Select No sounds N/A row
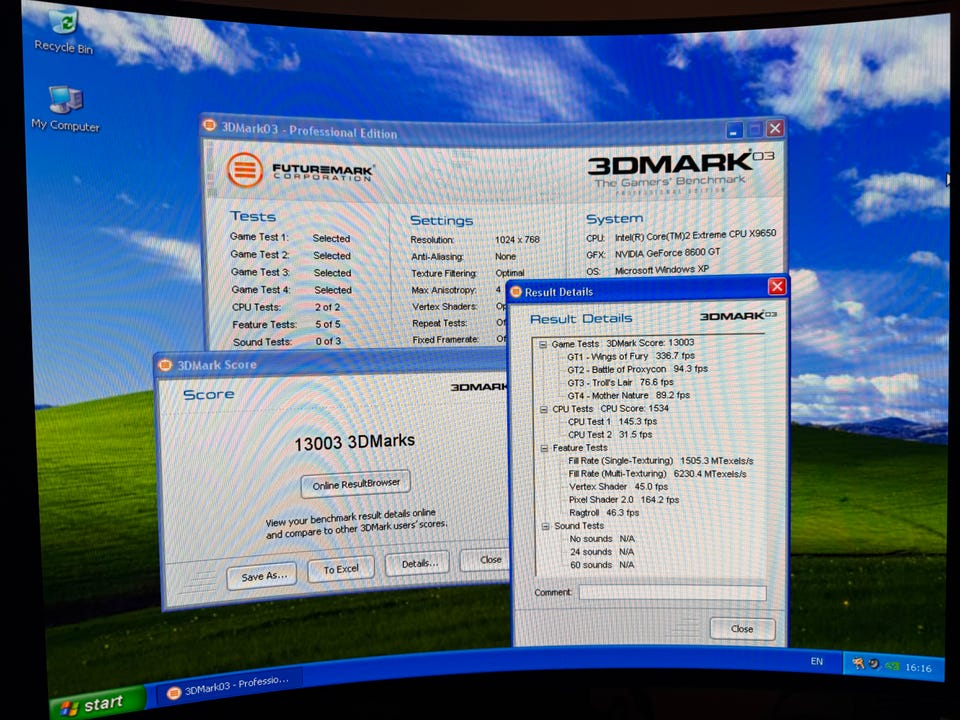 602,539
